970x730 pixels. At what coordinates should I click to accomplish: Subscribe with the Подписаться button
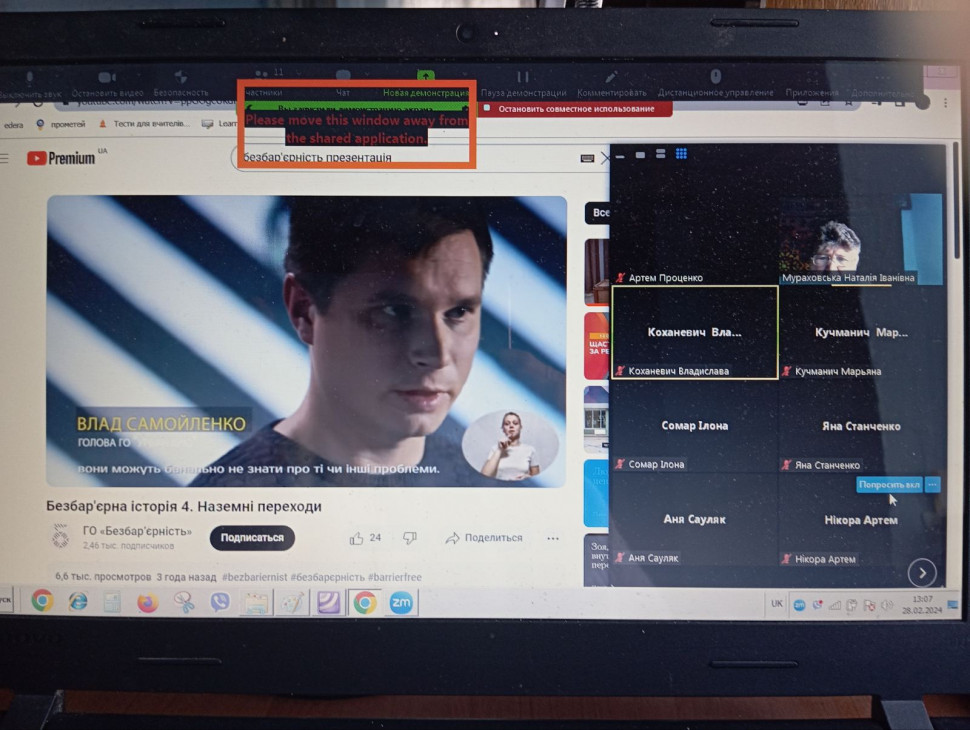252,538
